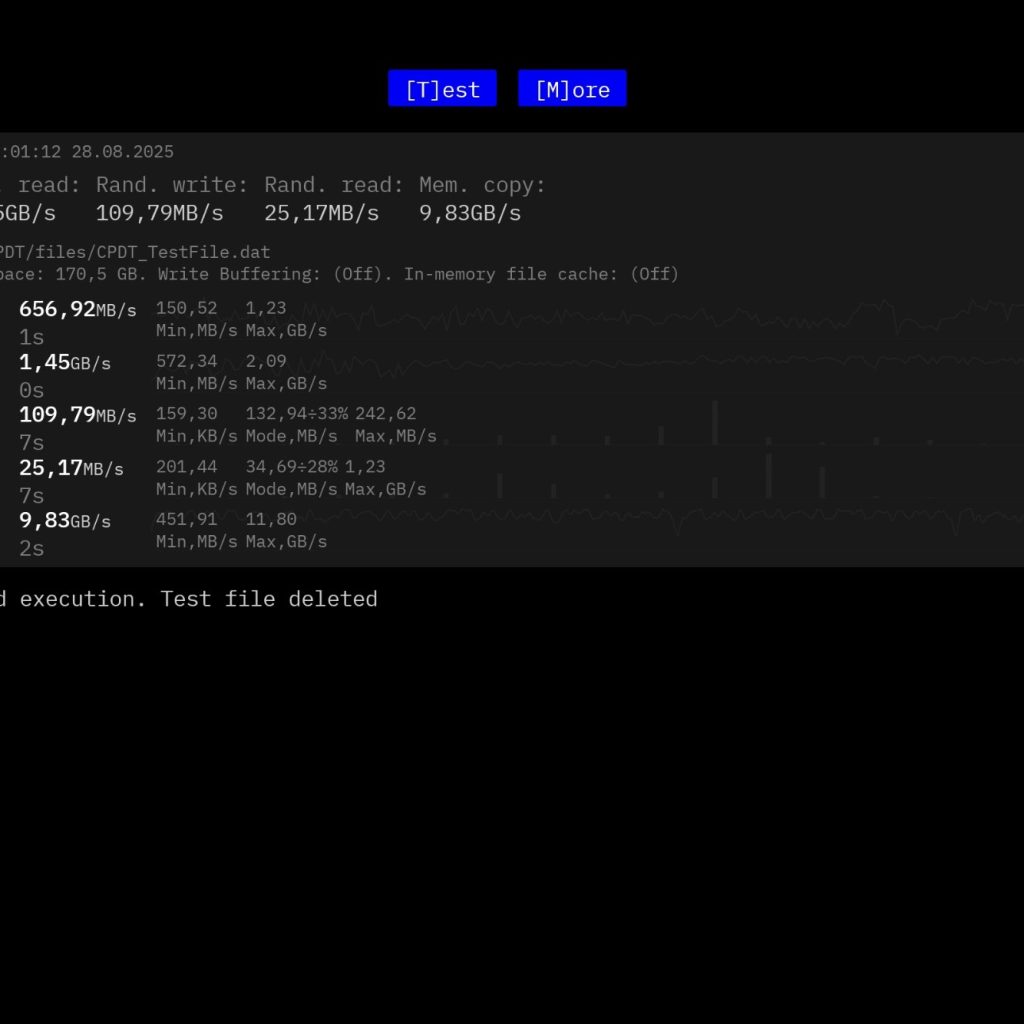Viewport: 1024px width, 1024px height.
Task: Click the 451,91 minimum value in last row
Action: [x=186, y=520]
